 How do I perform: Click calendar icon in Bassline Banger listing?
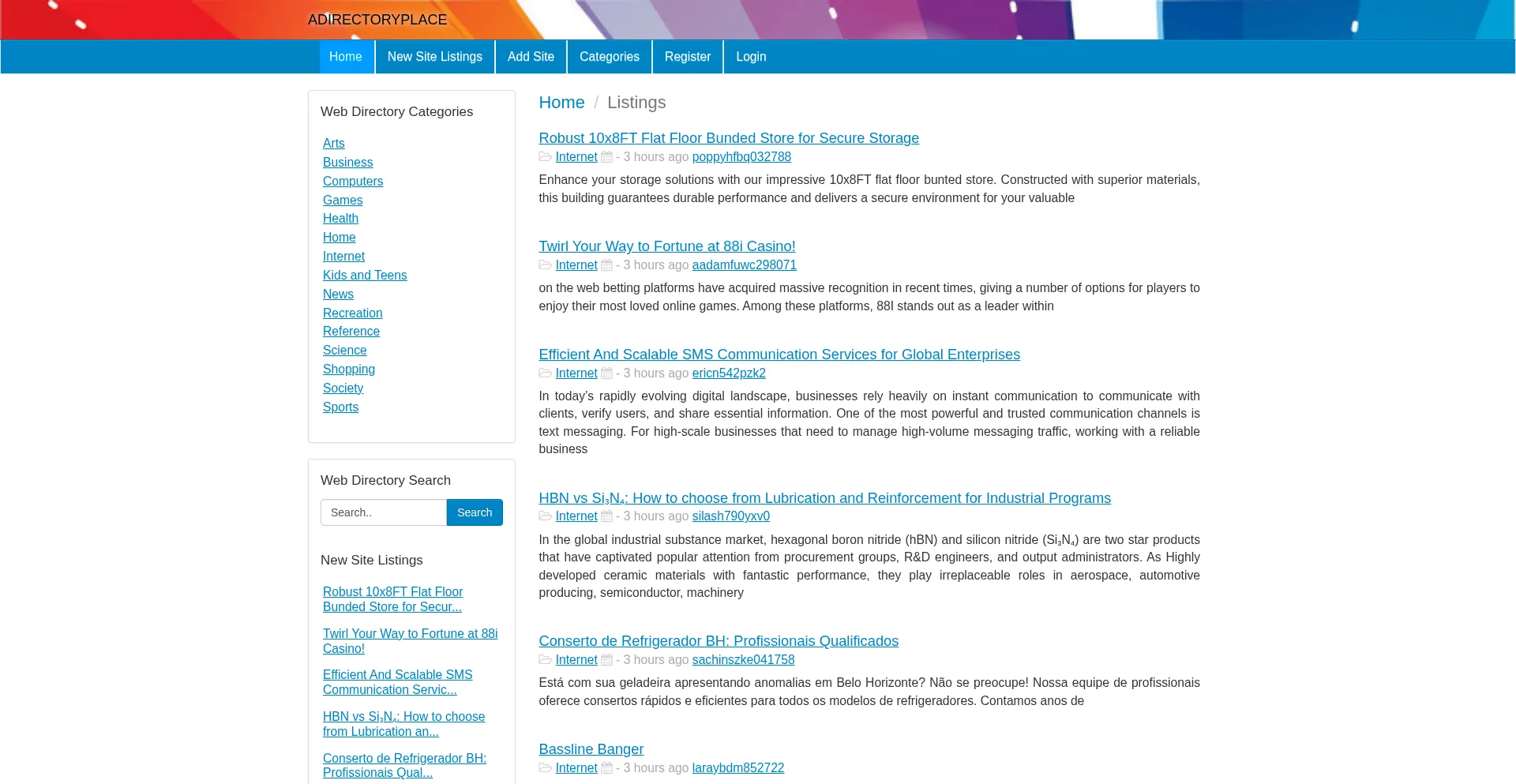(606, 768)
